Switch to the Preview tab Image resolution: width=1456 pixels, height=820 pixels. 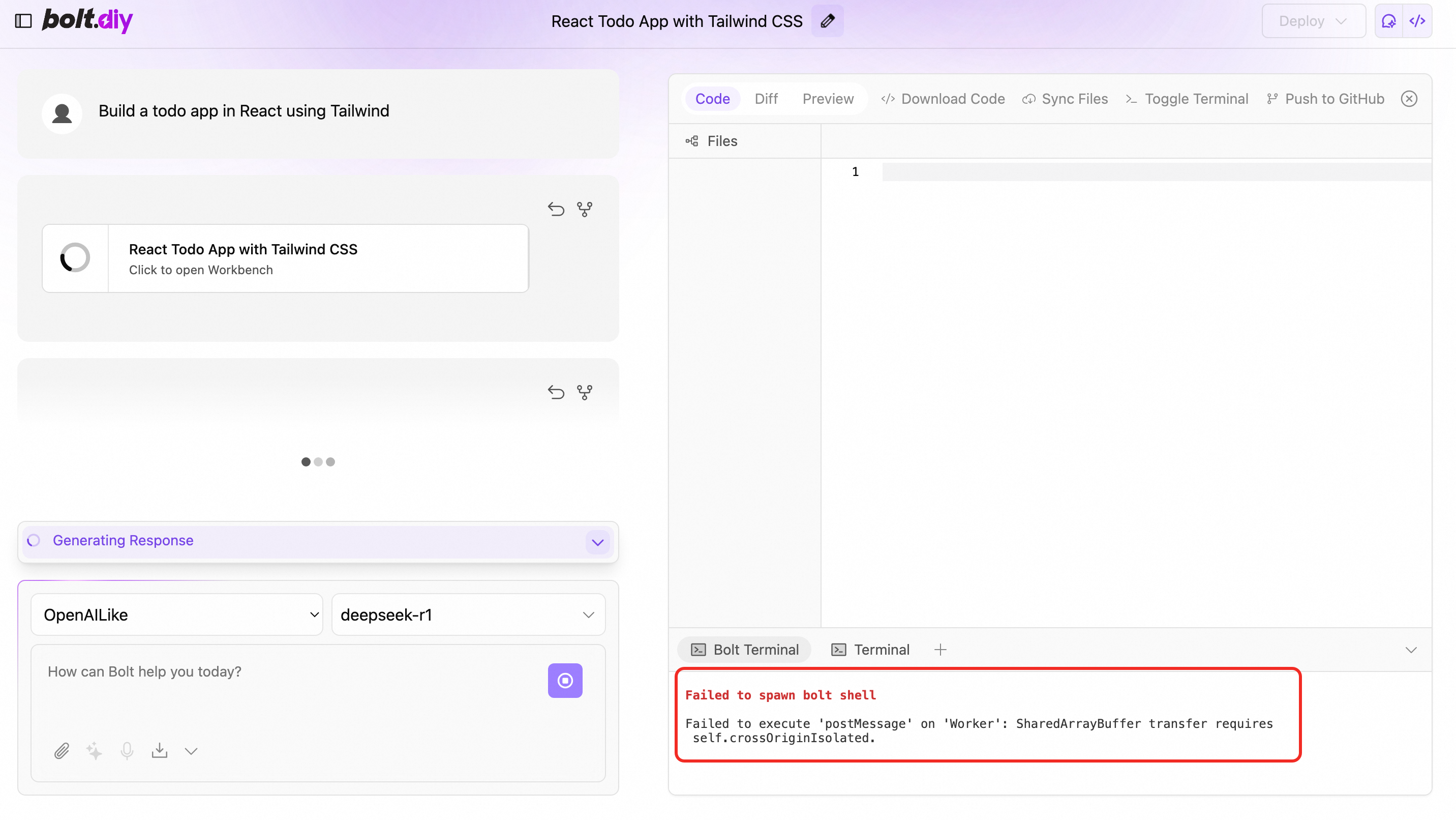coord(828,99)
